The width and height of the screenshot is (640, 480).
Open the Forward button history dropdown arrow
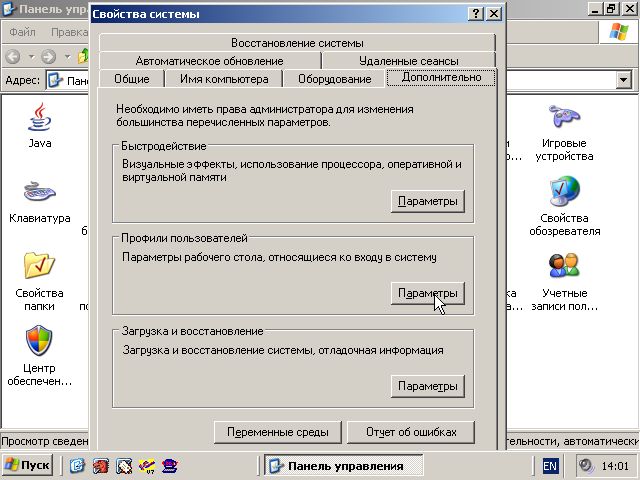(x=67, y=56)
